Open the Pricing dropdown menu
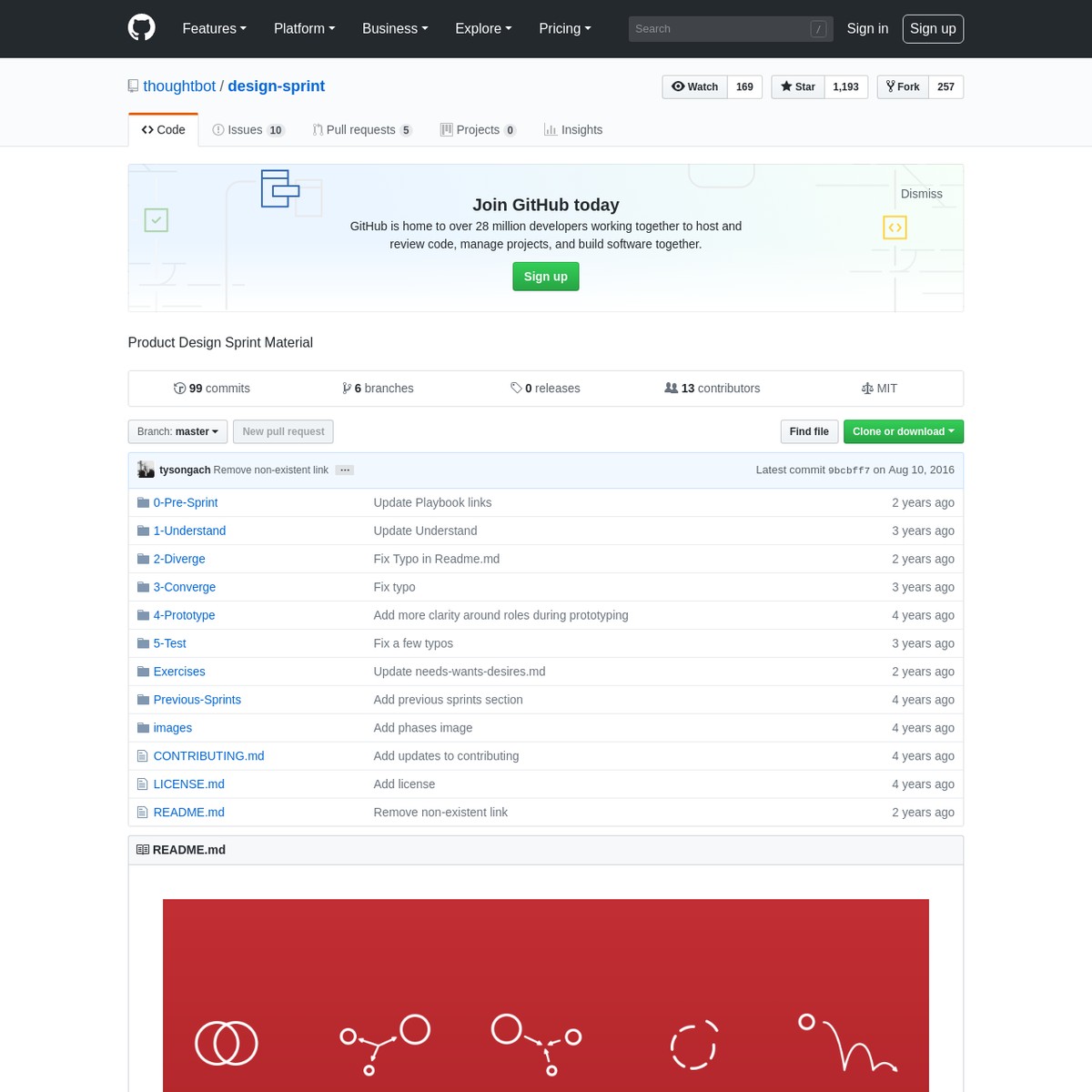This screenshot has height=1092, width=1092. click(565, 29)
